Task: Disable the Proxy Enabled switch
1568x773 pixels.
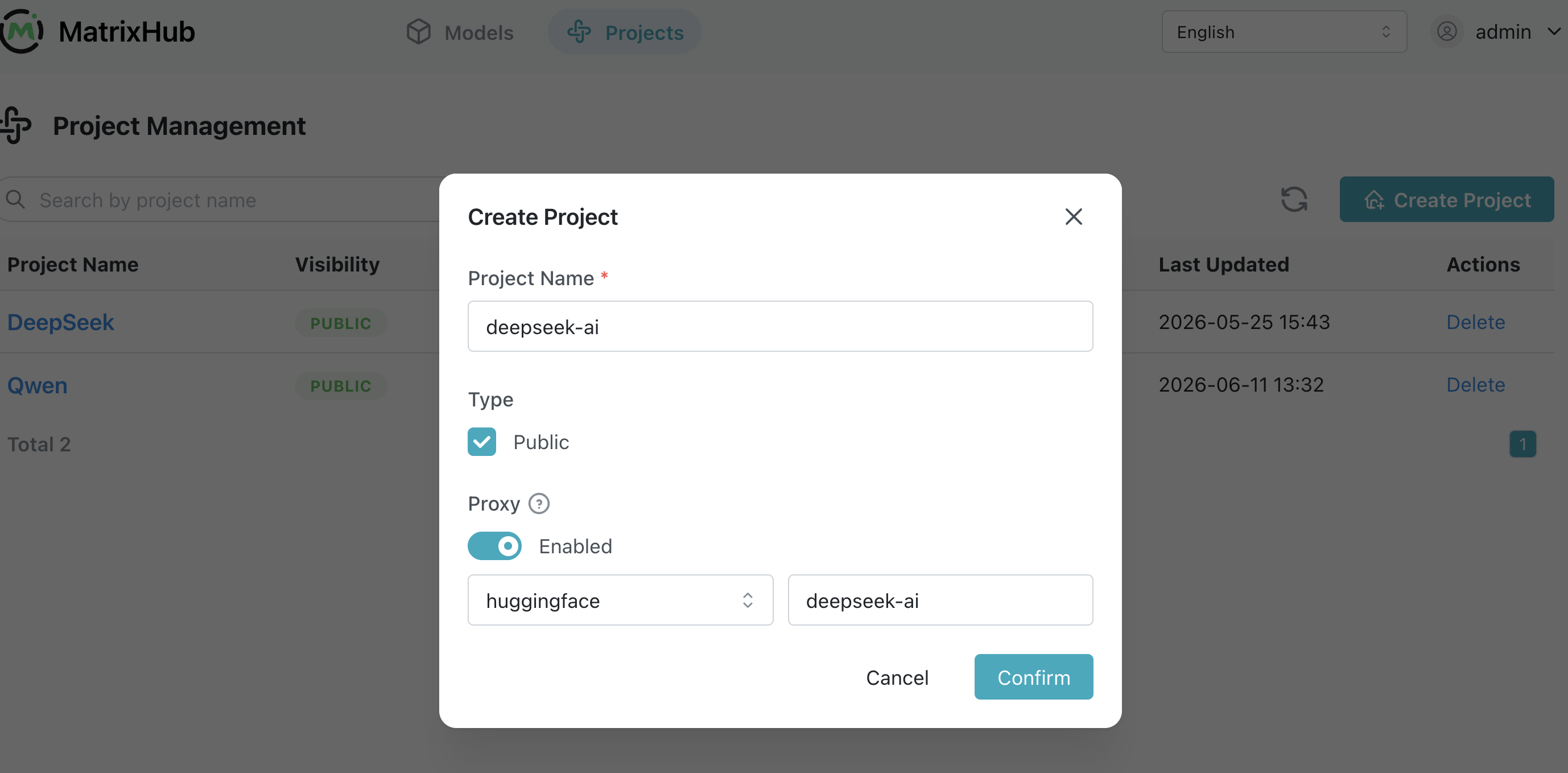Action: [494, 546]
